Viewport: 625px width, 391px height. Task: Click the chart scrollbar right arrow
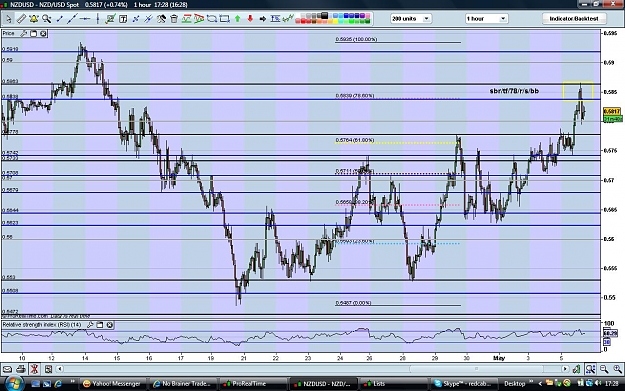[565, 369]
